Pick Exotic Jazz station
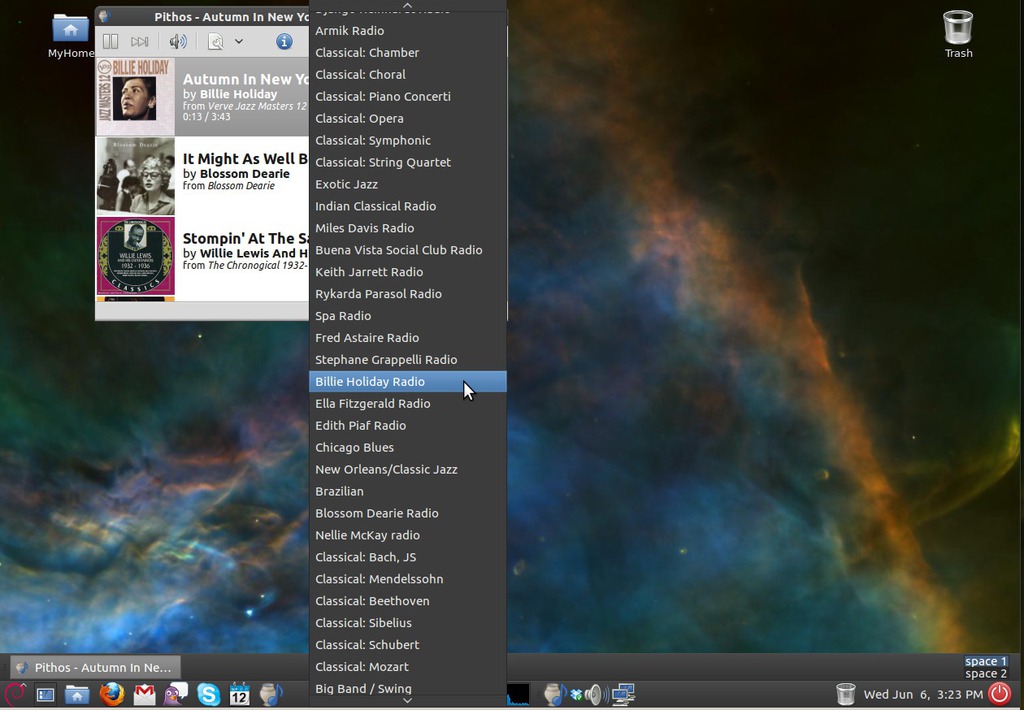1024x710 pixels. click(x=408, y=184)
